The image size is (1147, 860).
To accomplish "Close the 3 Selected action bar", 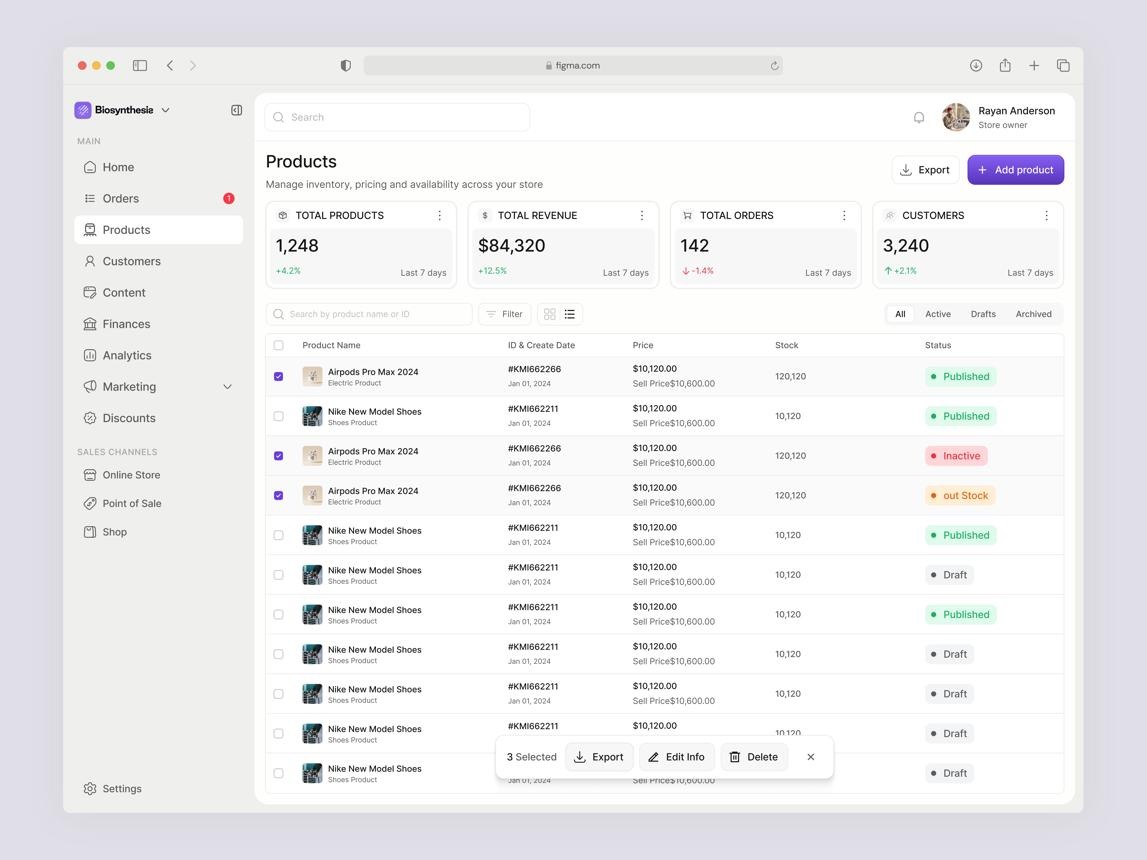I will point(811,757).
